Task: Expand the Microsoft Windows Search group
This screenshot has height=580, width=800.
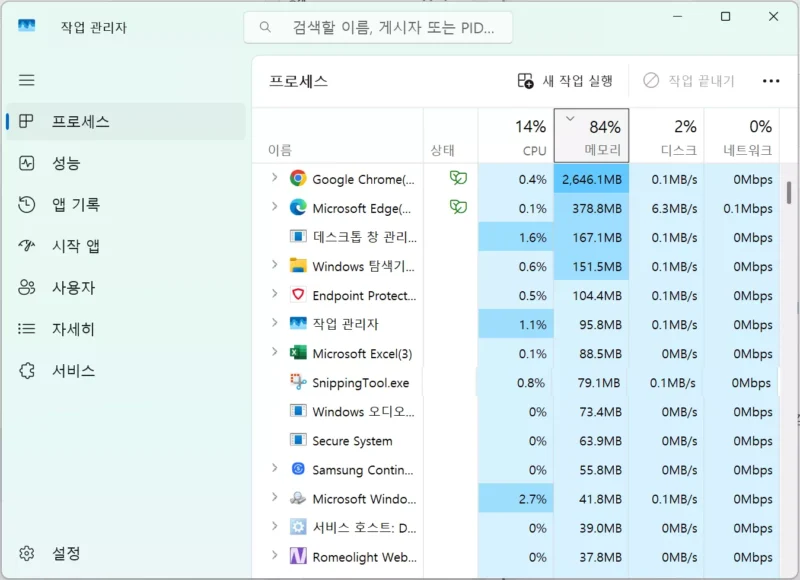Action: click(x=274, y=497)
